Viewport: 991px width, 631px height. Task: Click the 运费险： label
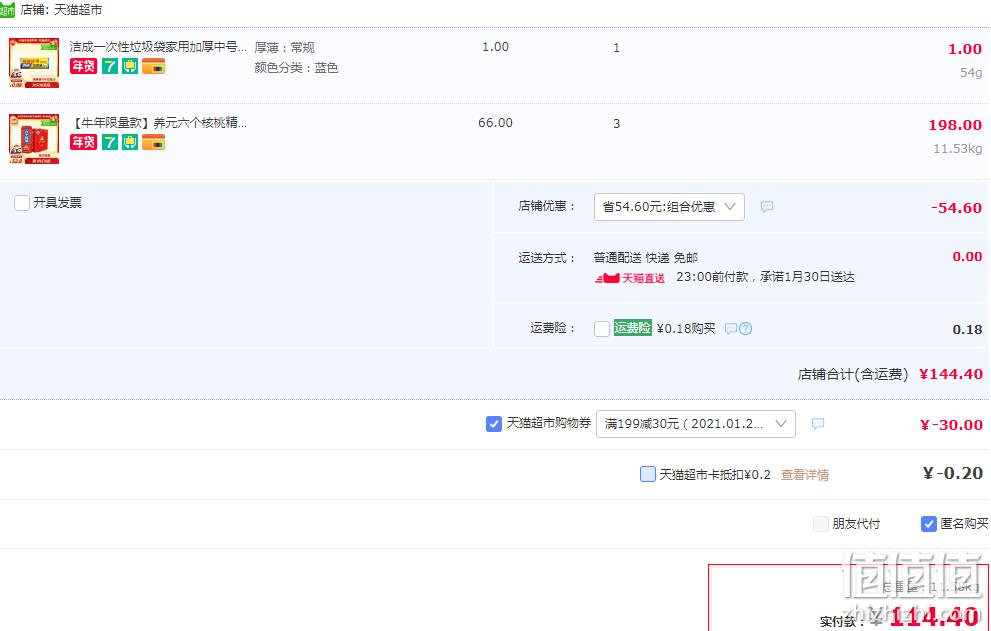(x=553, y=328)
